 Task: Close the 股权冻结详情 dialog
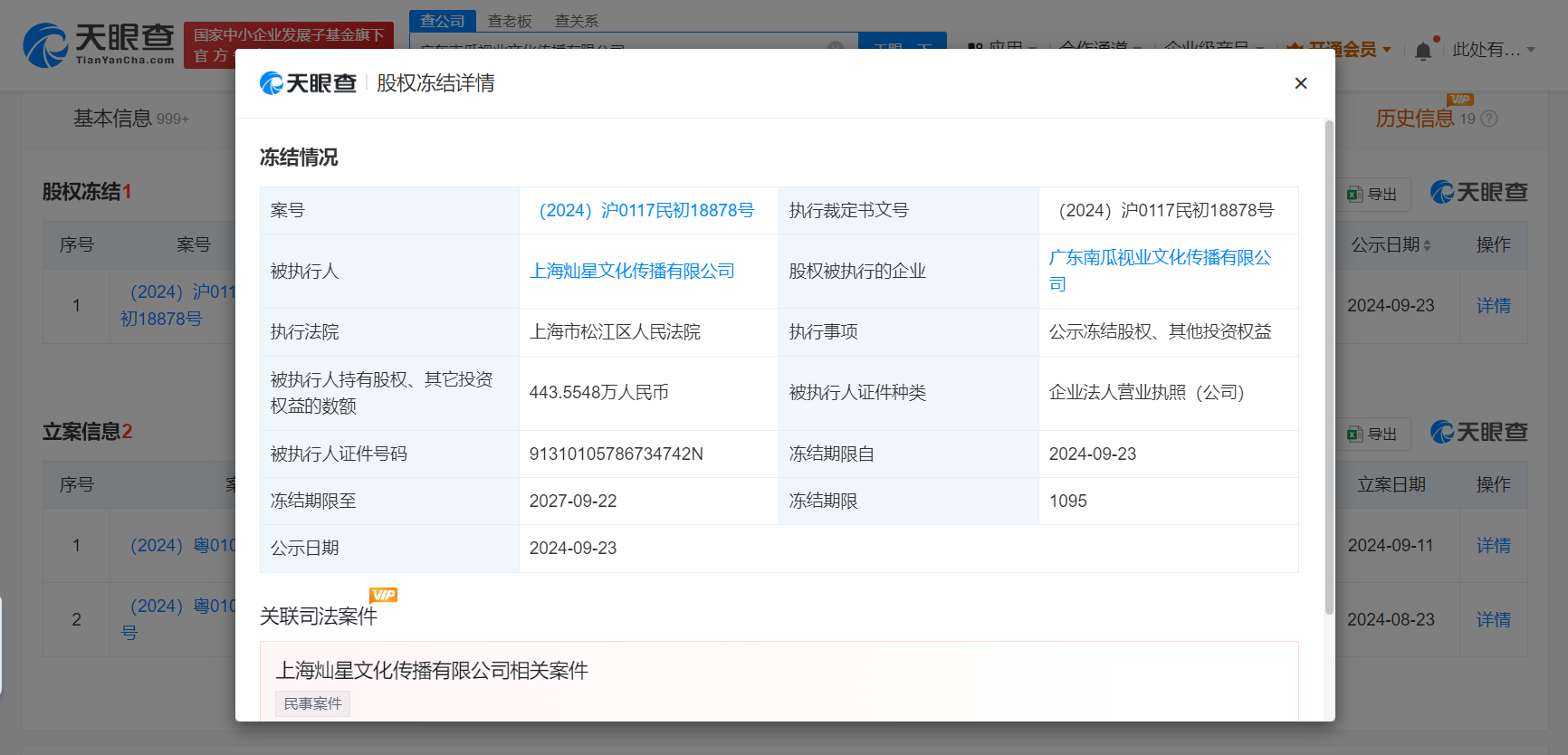(1301, 83)
